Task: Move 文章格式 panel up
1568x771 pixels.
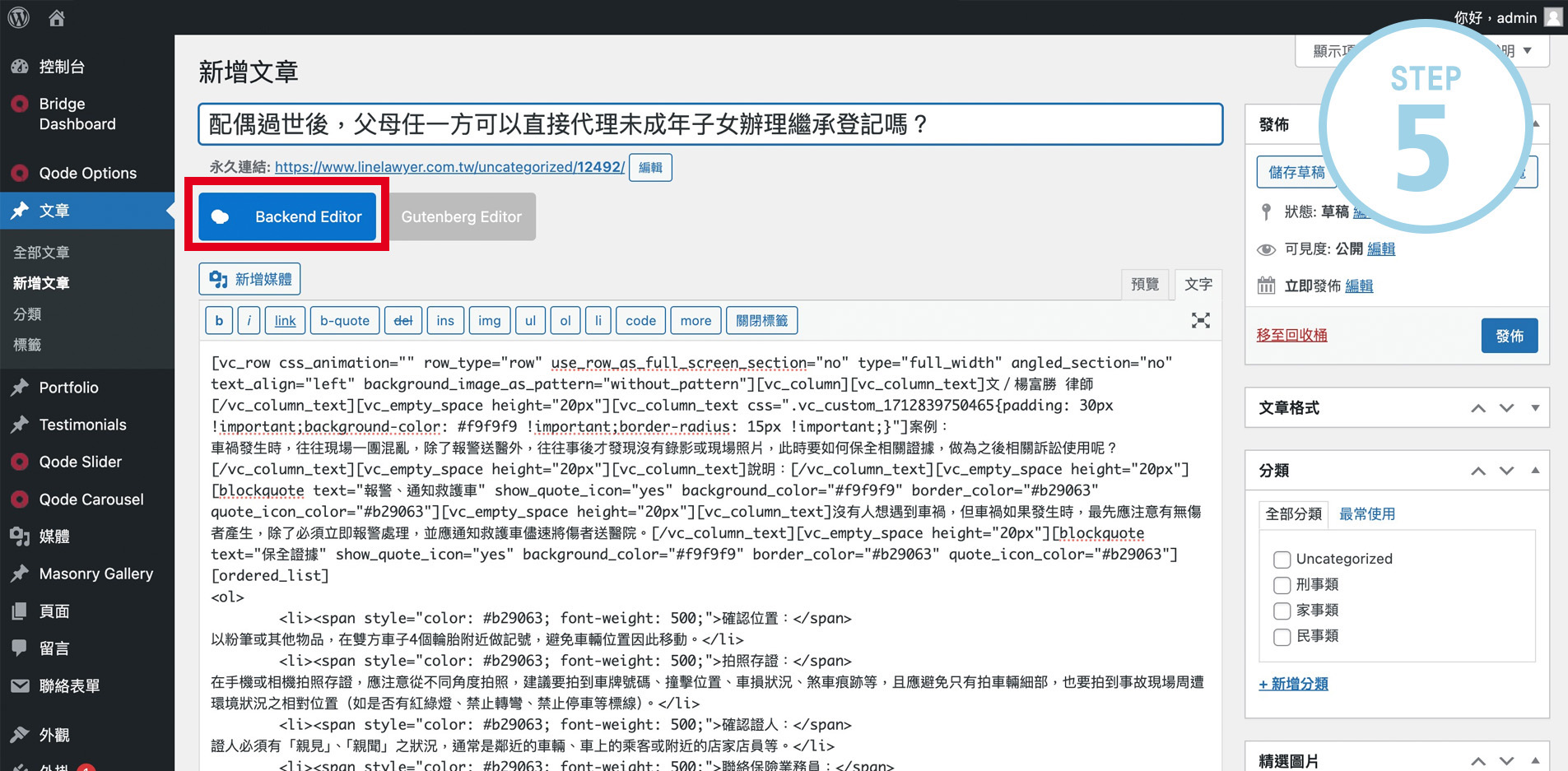Action: pyautogui.click(x=1478, y=408)
